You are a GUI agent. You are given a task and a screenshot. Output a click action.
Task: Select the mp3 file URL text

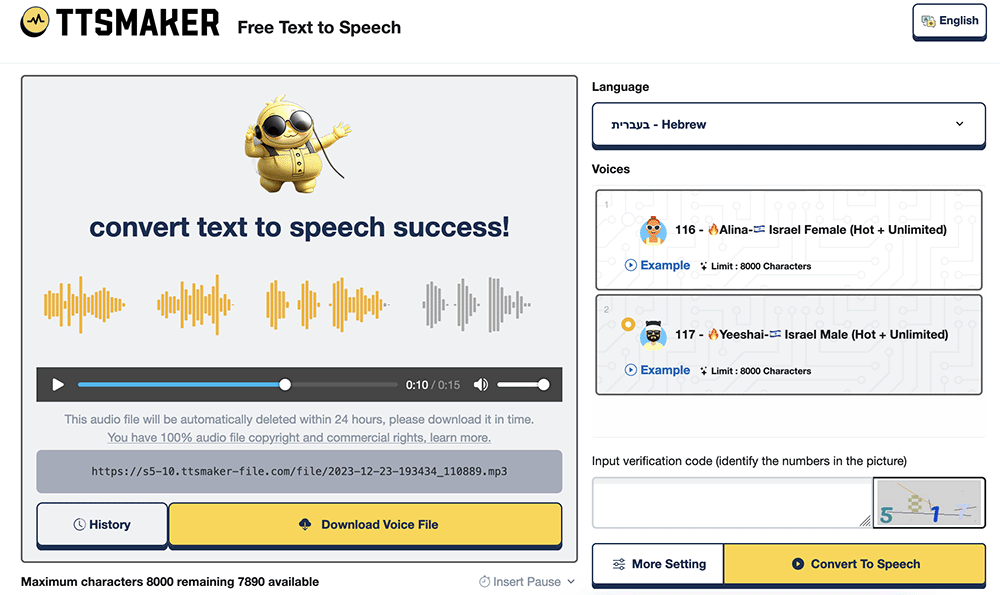click(x=299, y=471)
